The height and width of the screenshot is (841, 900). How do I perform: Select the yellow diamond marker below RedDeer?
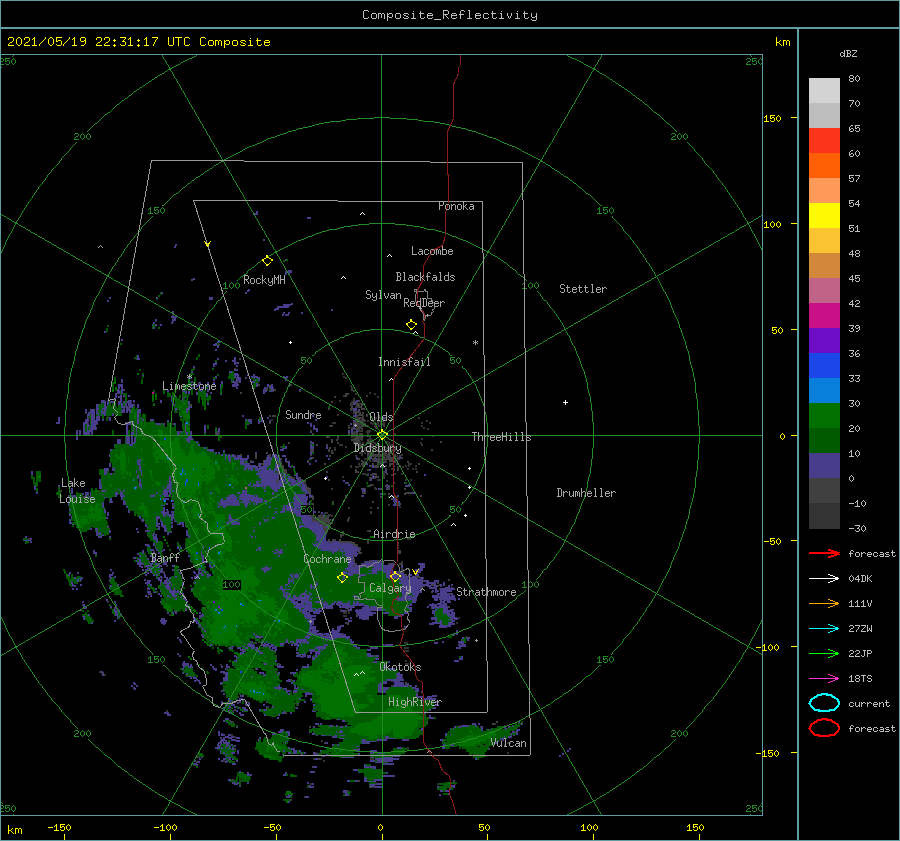[x=412, y=324]
